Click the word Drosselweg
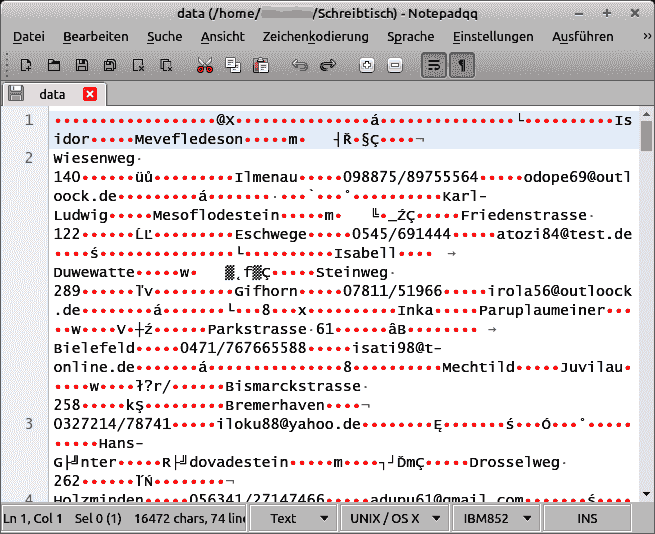Screen dimensions: 655x534 [x=514, y=462]
